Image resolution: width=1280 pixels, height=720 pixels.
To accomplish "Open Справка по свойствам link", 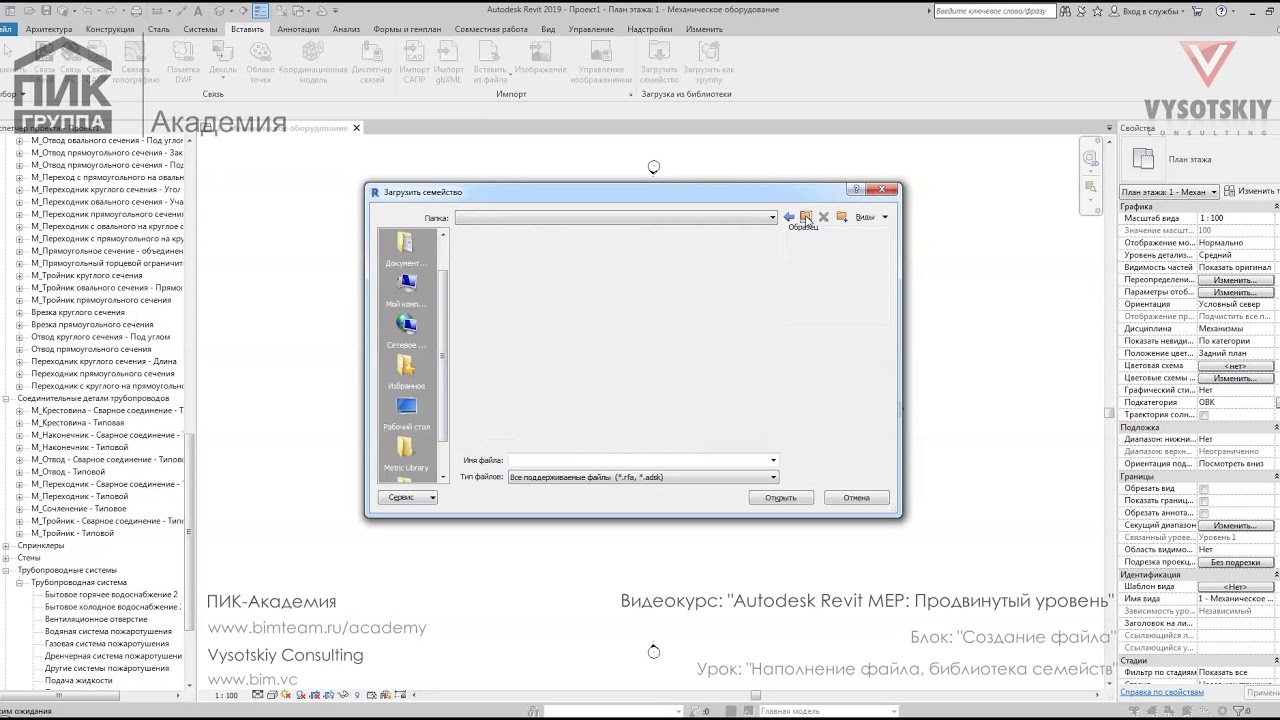I will point(1162,692).
